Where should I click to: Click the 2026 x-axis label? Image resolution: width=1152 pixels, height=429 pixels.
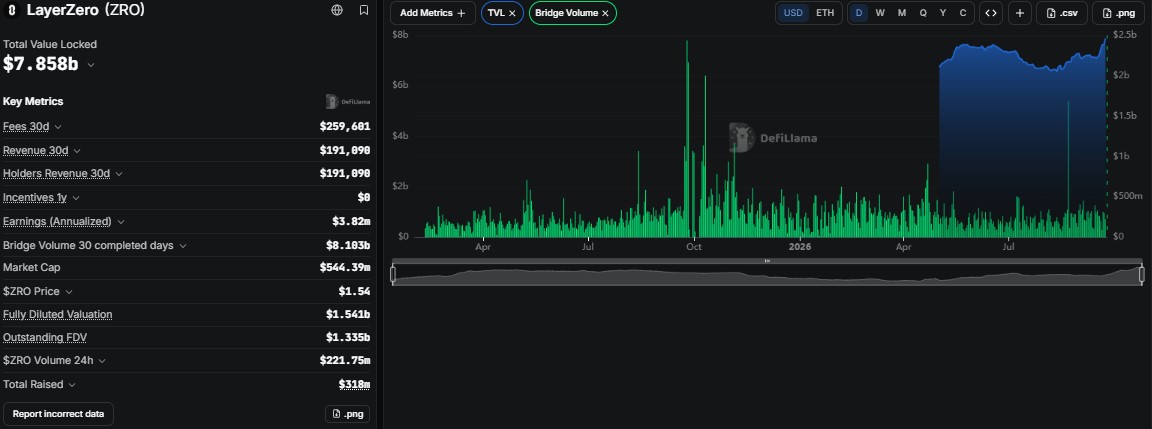pos(799,247)
